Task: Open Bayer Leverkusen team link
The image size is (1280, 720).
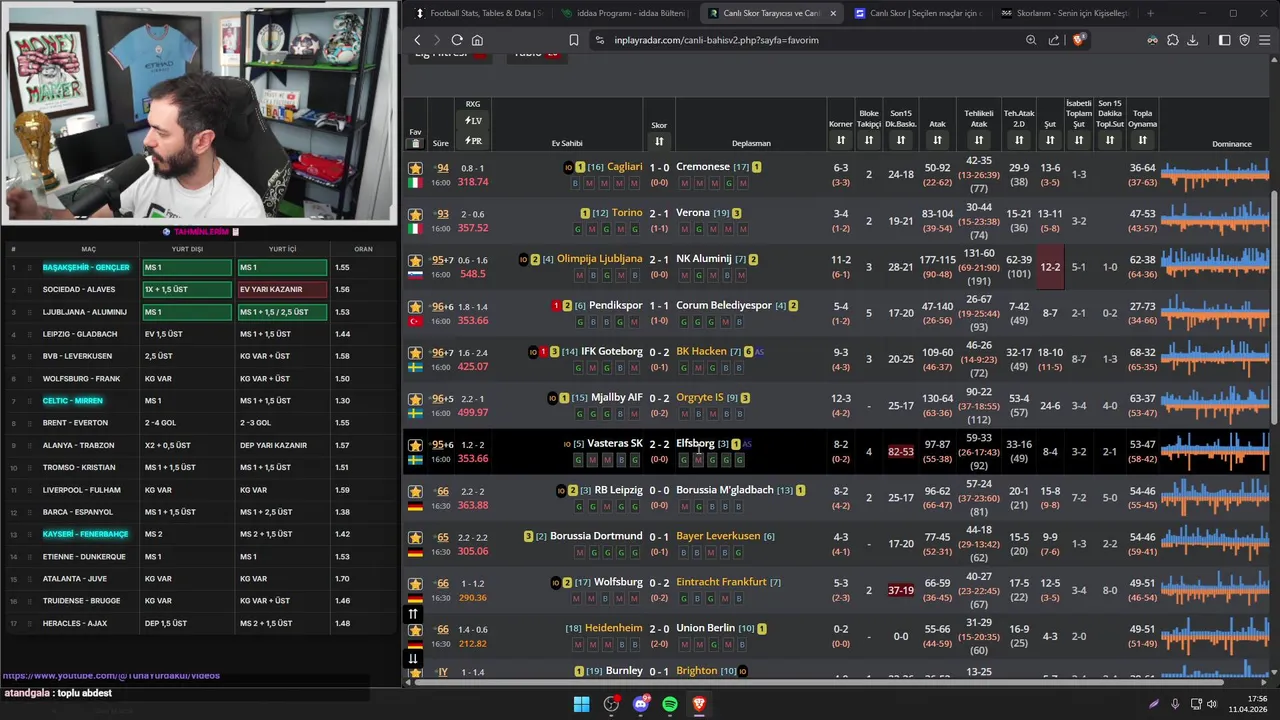Action: click(718, 536)
